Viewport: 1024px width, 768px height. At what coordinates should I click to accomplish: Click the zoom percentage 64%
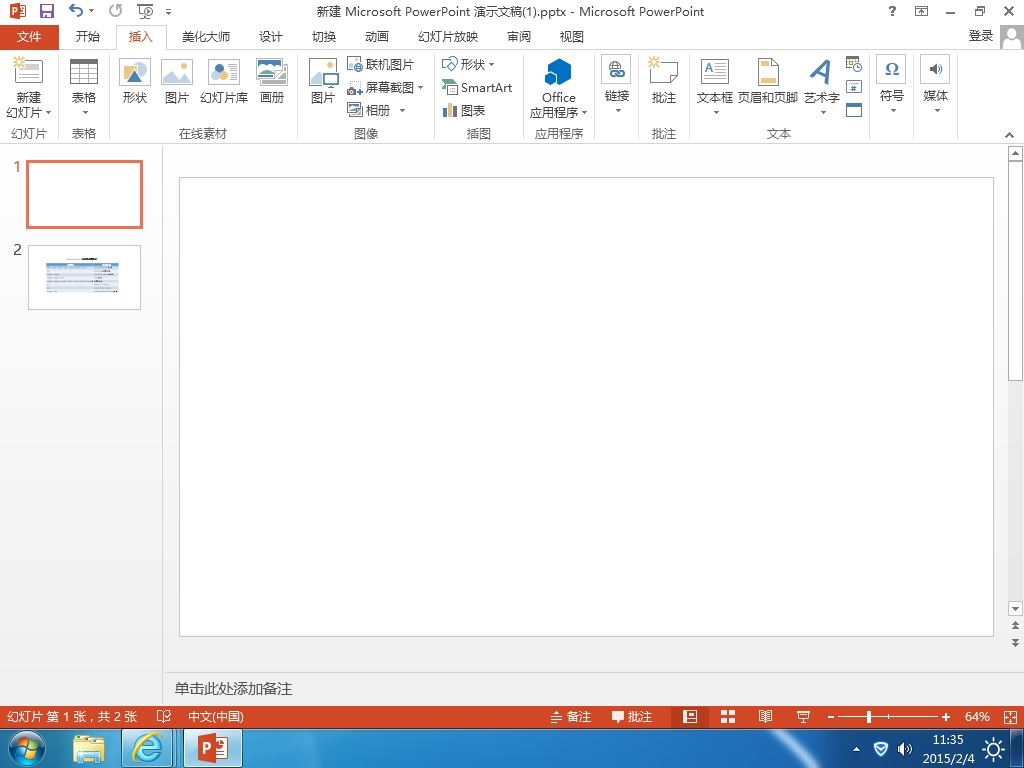coord(977,717)
